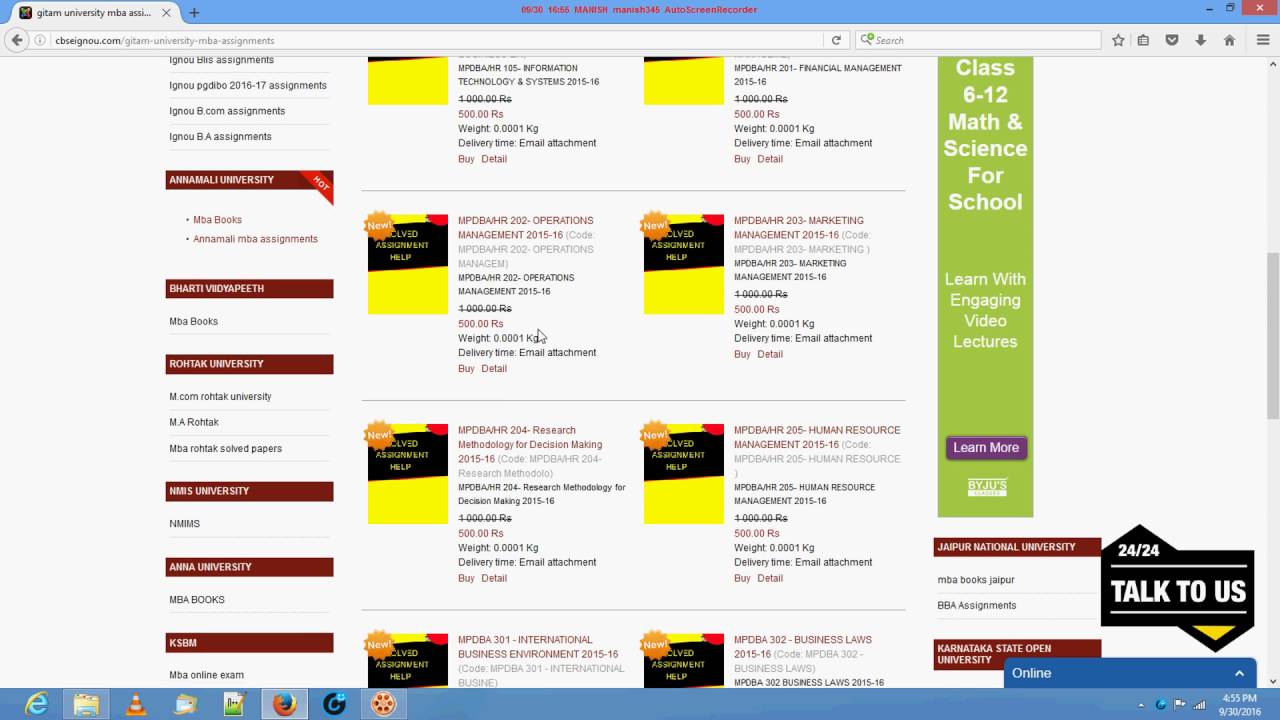
Task: Open the MPDBA 302 Business Laws link
Action: click(803, 647)
